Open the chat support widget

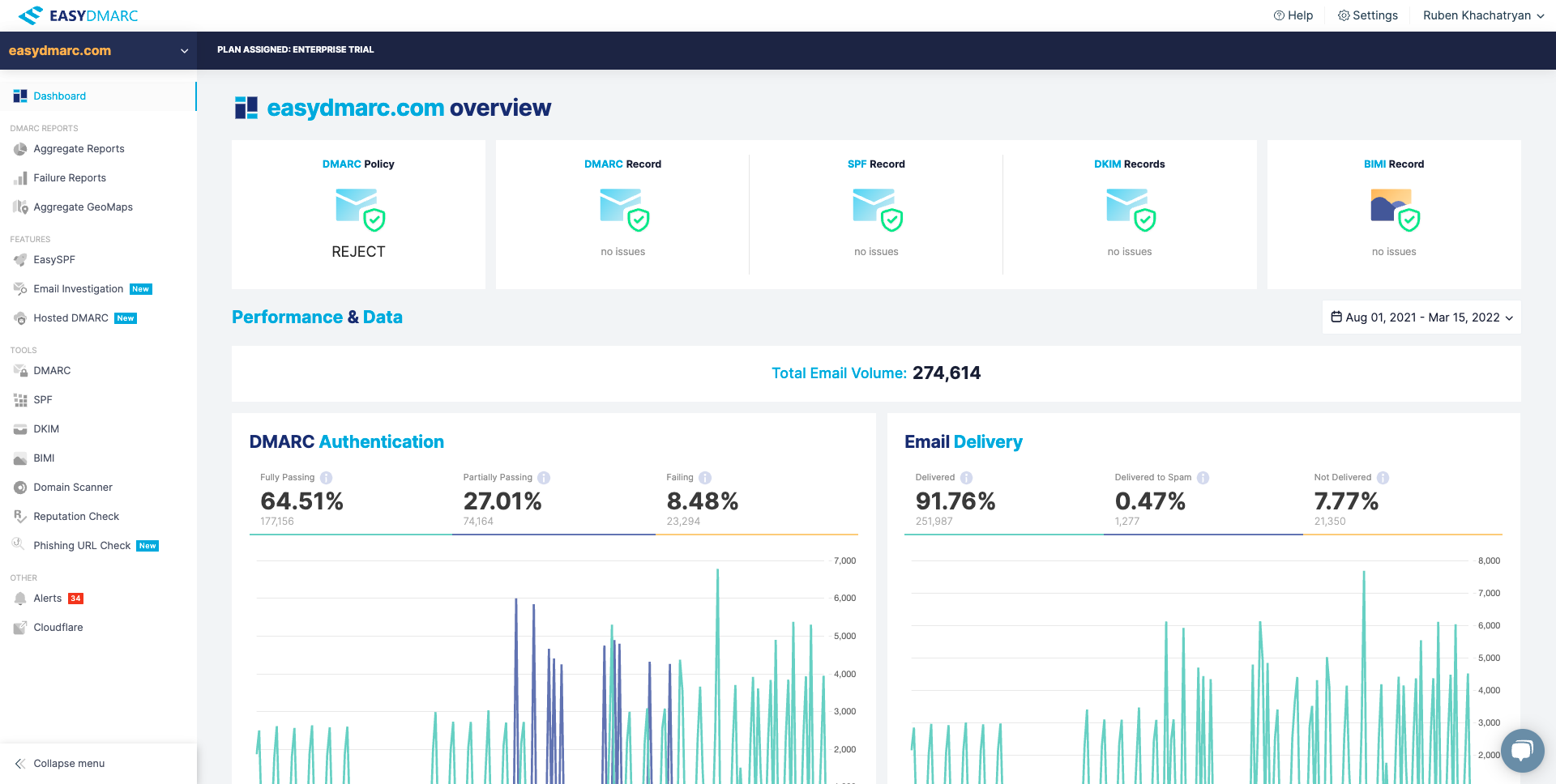click(x=1523, y=751)
